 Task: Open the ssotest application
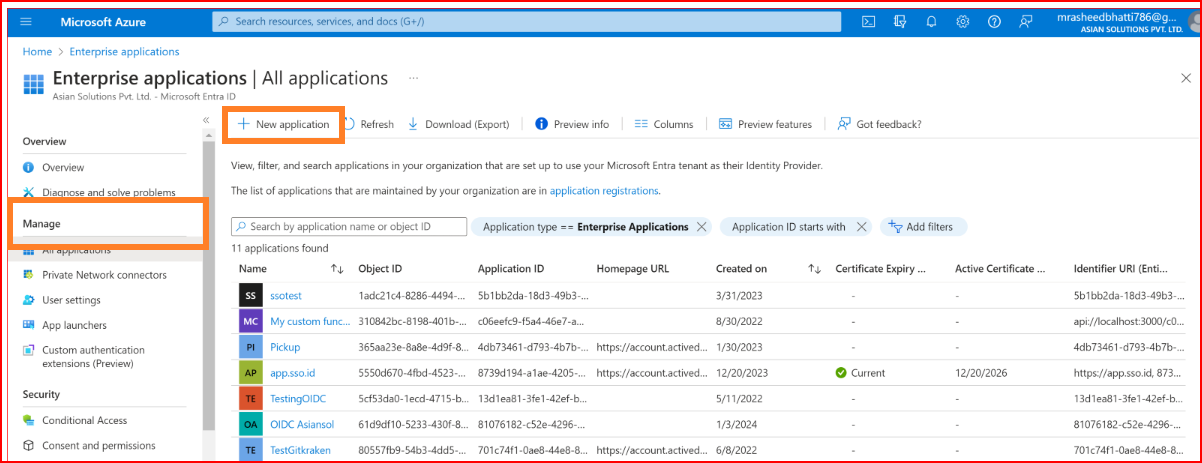pyautogui.click(x=286, y=296)
